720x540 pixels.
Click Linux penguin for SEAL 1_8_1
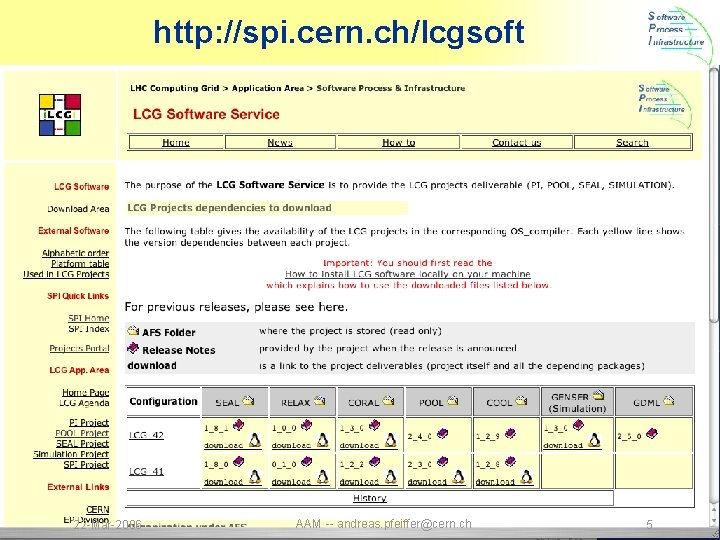click(x=255, y=440)
